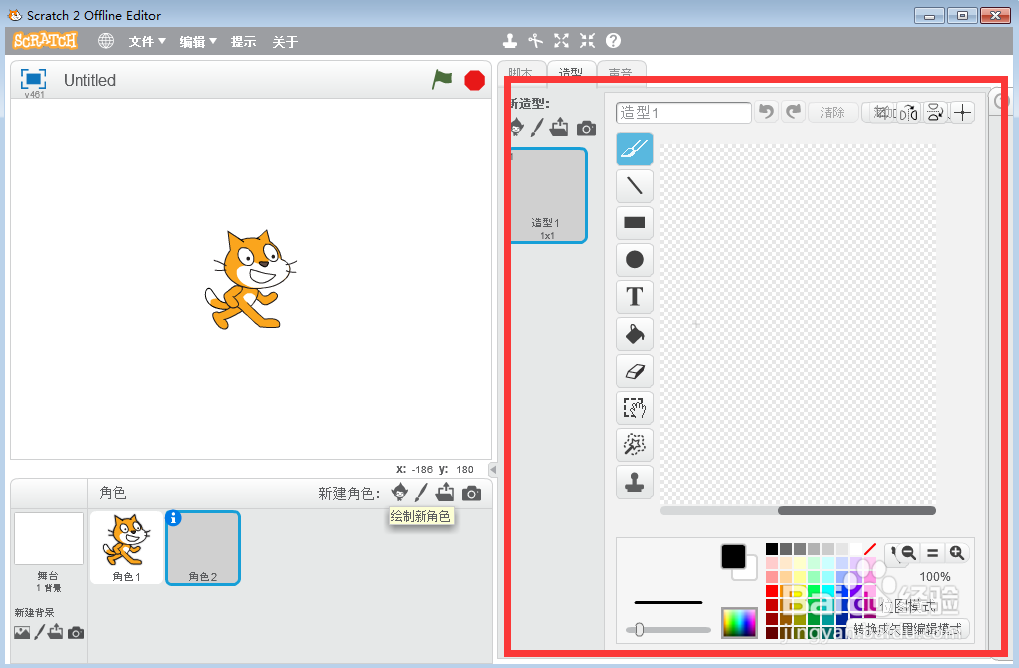Select the Stamp duplicate tool in paint toolbar
This screenshot has height=668, width=1019.
(634, 482)
